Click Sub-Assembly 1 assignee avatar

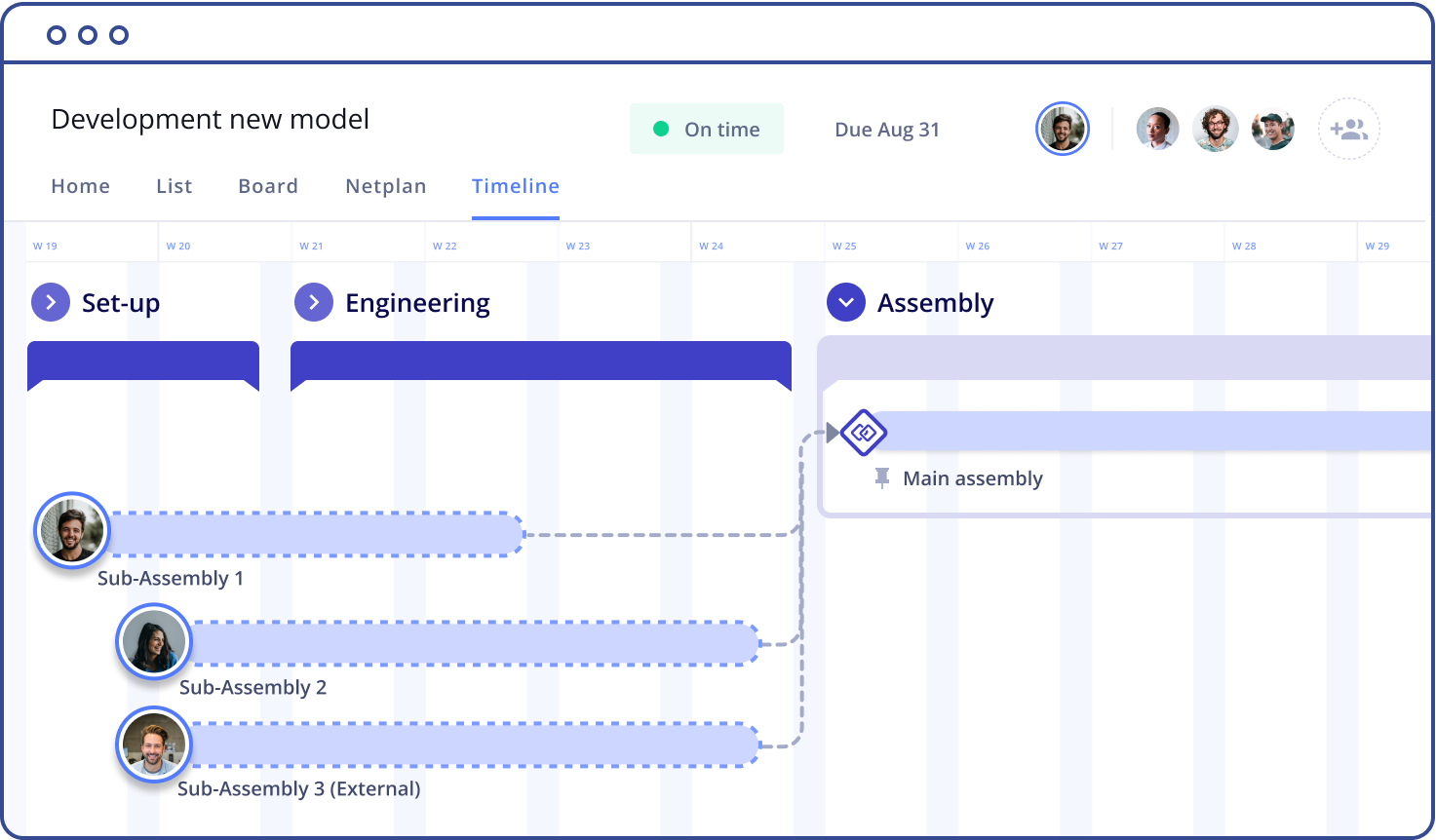(x=72, y=532)
